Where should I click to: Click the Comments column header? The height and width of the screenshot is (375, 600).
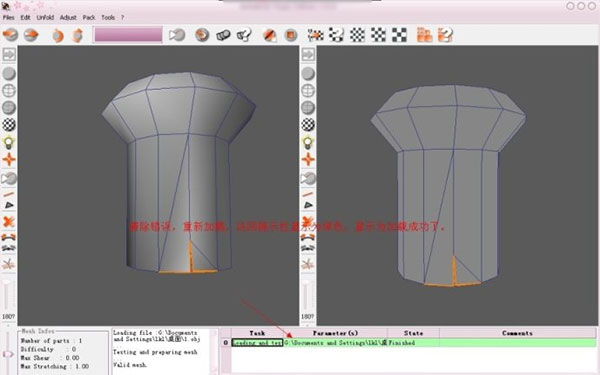click(517, 333)
